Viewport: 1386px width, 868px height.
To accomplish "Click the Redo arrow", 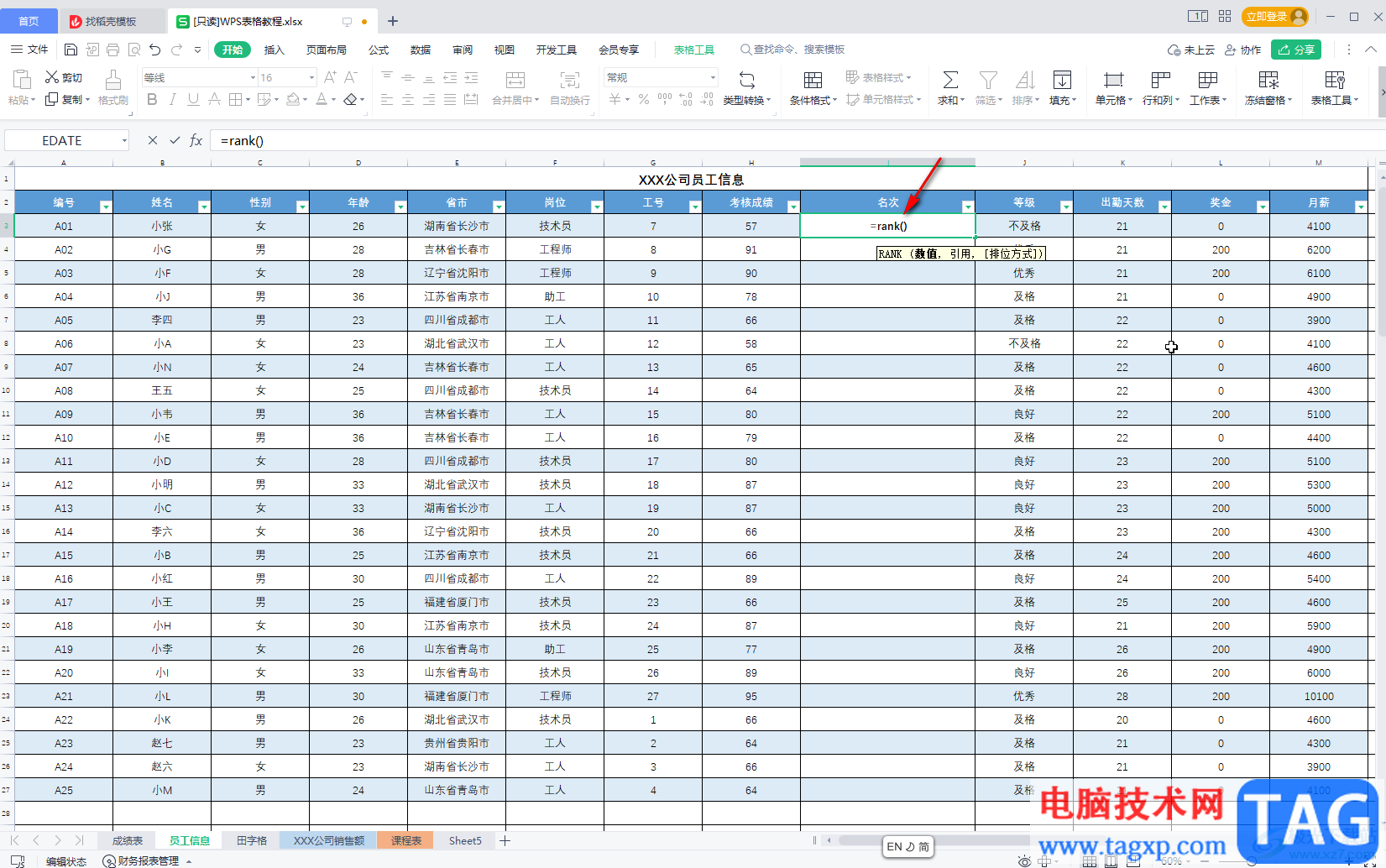I will tap(176, 50).
